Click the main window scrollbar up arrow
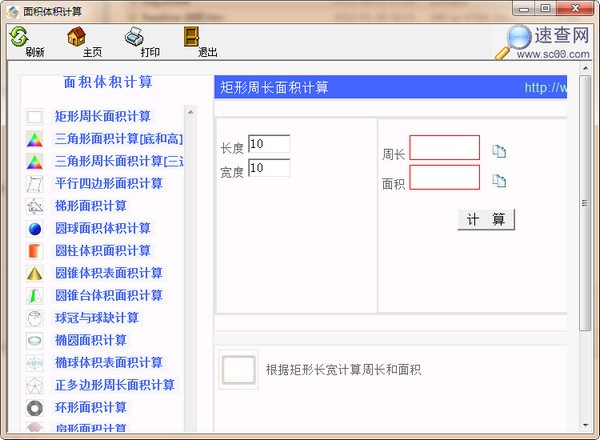The height and width of the screenshot is (440, 600). 585,68
